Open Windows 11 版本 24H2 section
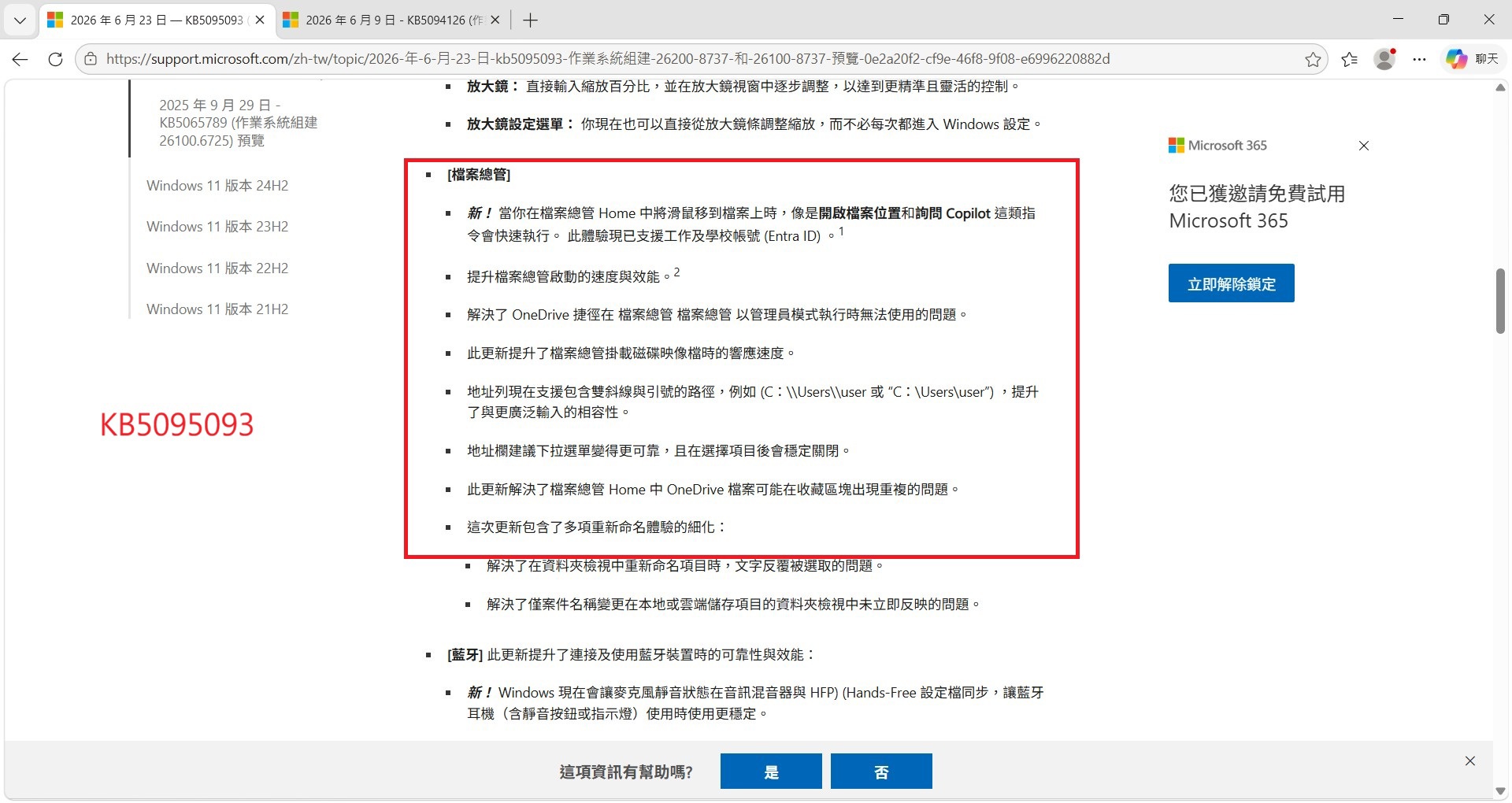The width and height of the screenshot is (1512, 803). coord(217,186)
